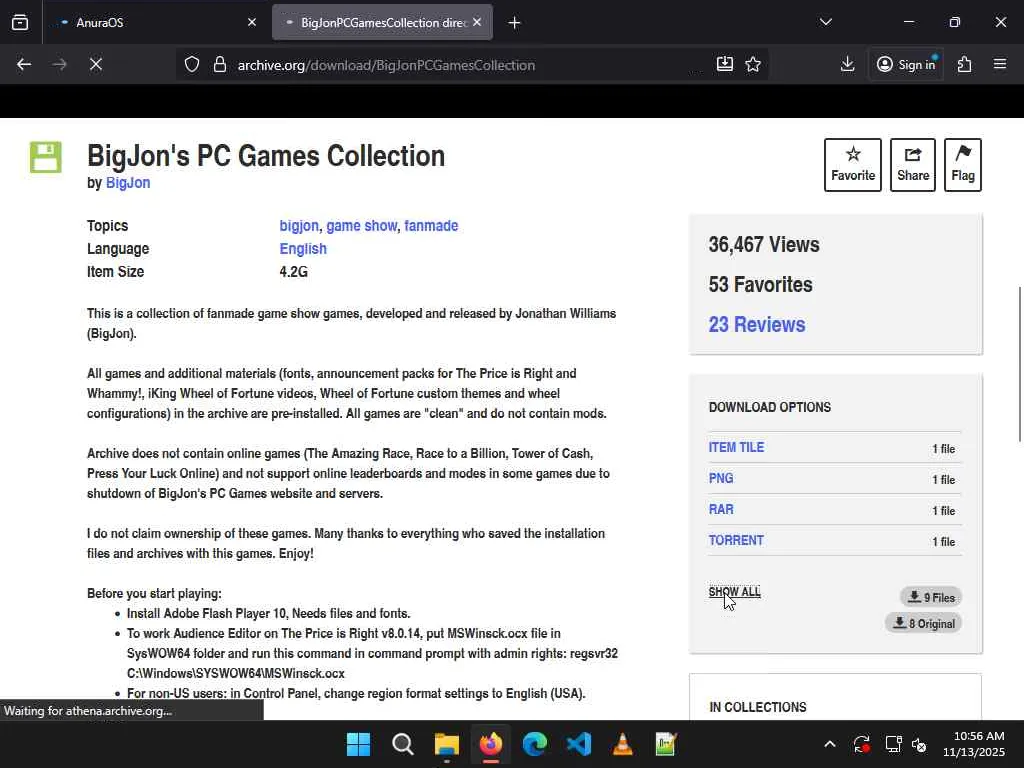Viewport: 1024px width, 768px height.
Task: Share this archive item
Action: tap(913, 165)
